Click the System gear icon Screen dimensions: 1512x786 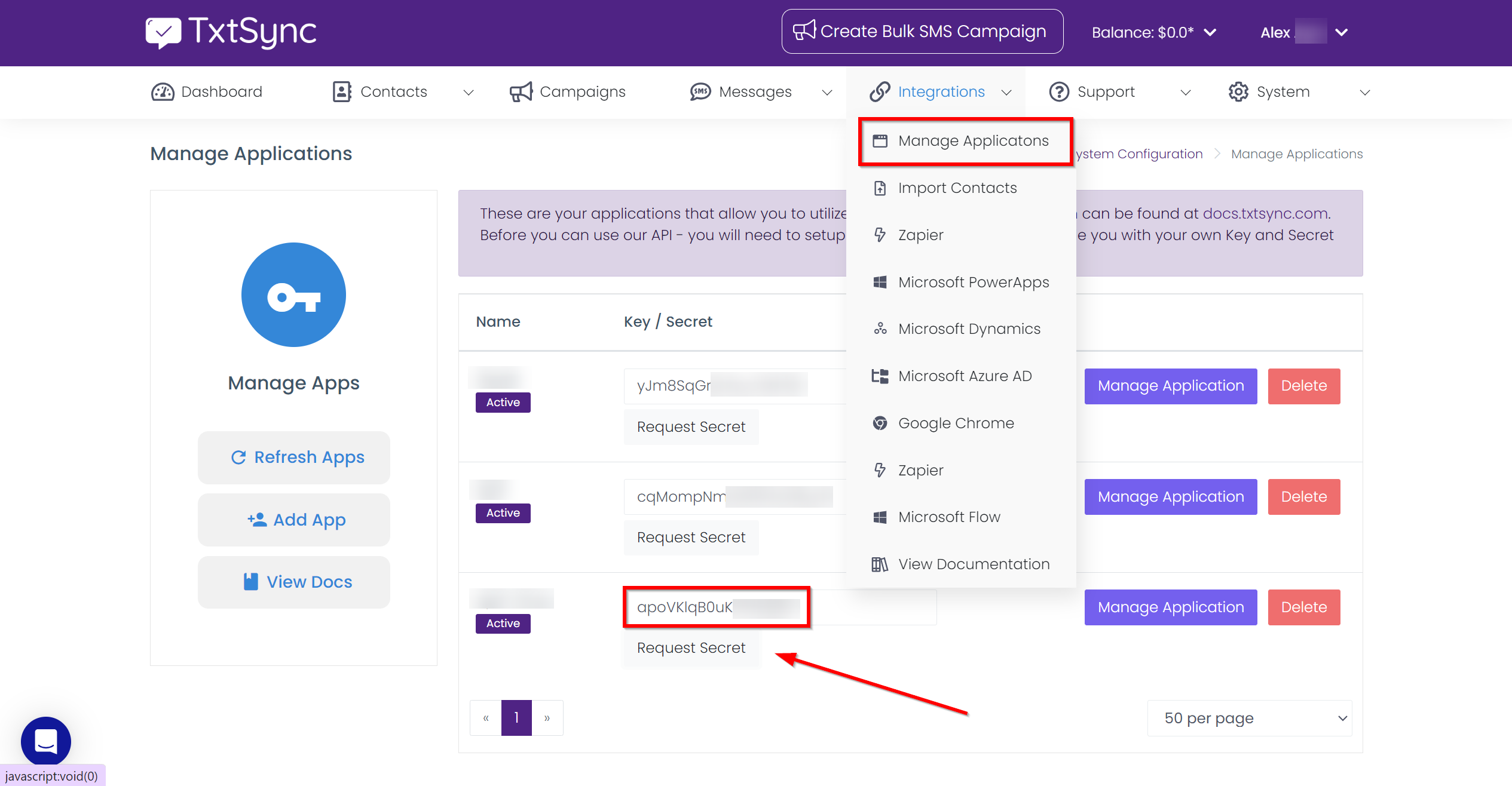click(1238, 92)
